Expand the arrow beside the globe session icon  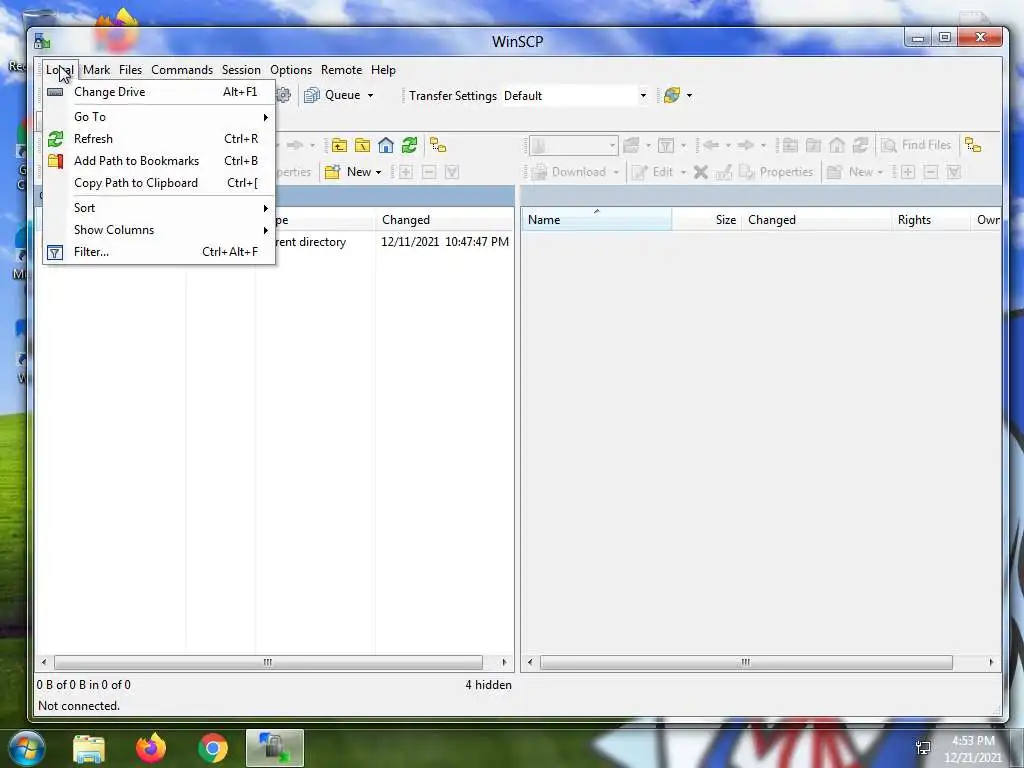pyautogui.click(x=689, y=95)
